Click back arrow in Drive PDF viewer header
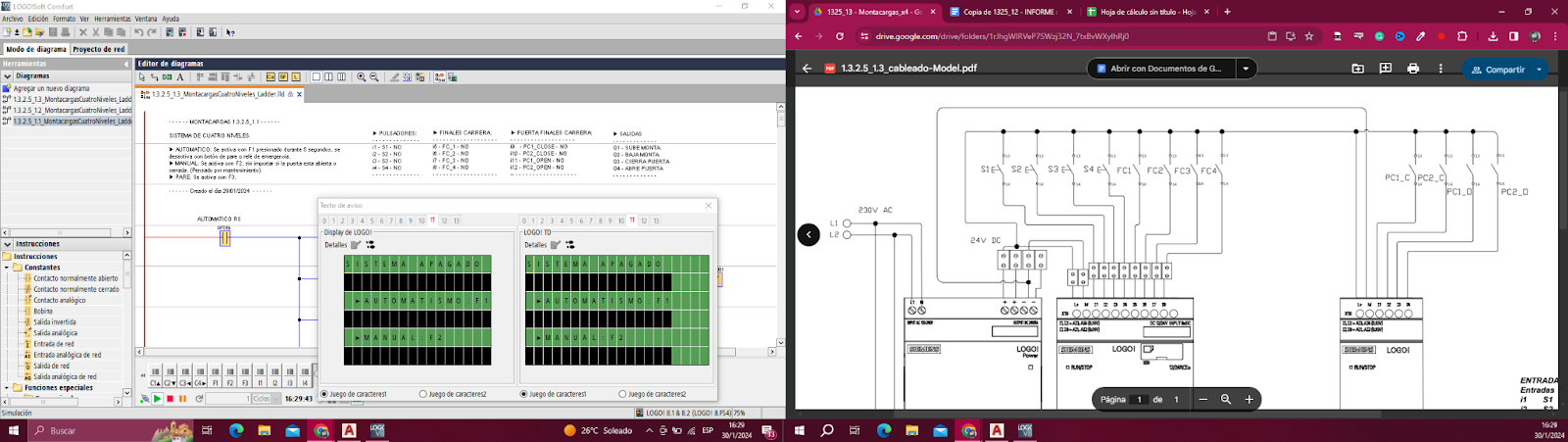This screenshot has height=442, width=1568. coord(807,69)
